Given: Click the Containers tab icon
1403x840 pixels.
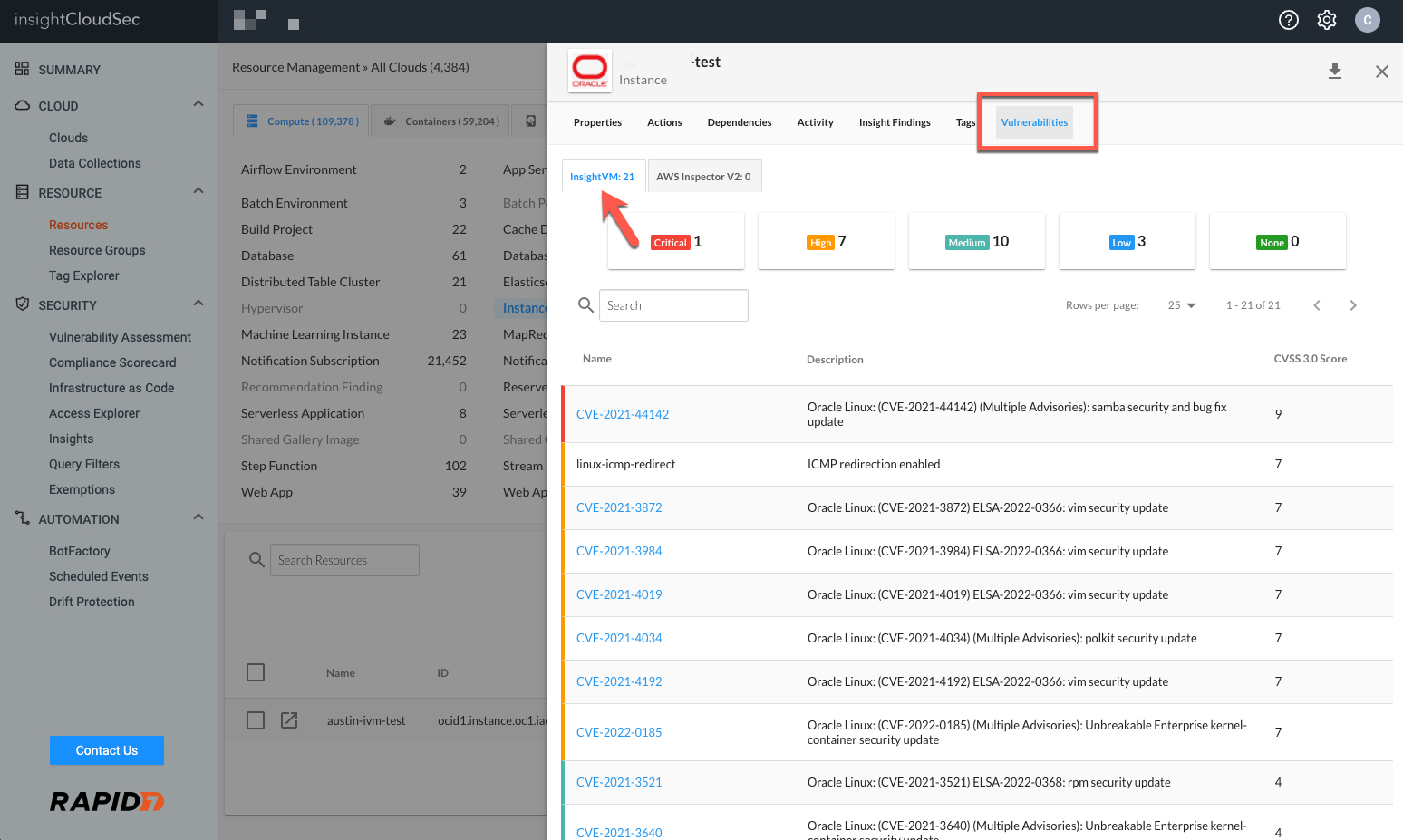Looking at the screenshot, I should 390,121.
